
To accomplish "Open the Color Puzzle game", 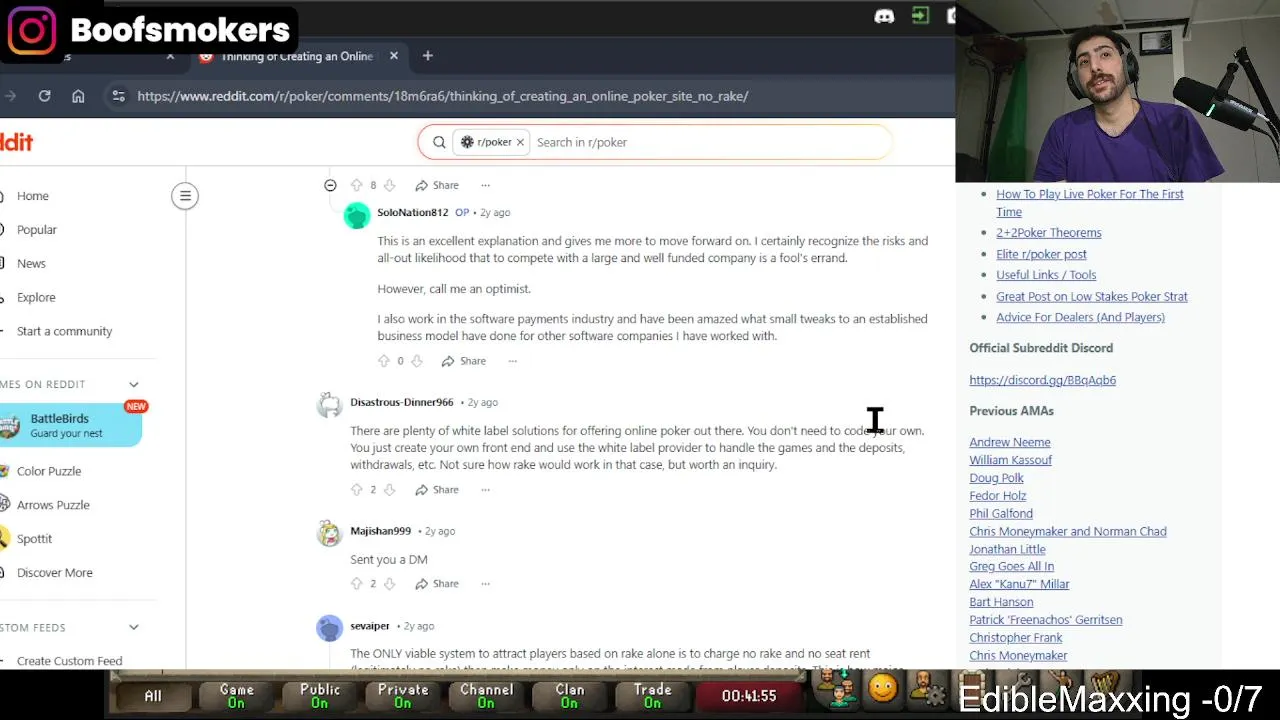I will (x=49, y=471).
